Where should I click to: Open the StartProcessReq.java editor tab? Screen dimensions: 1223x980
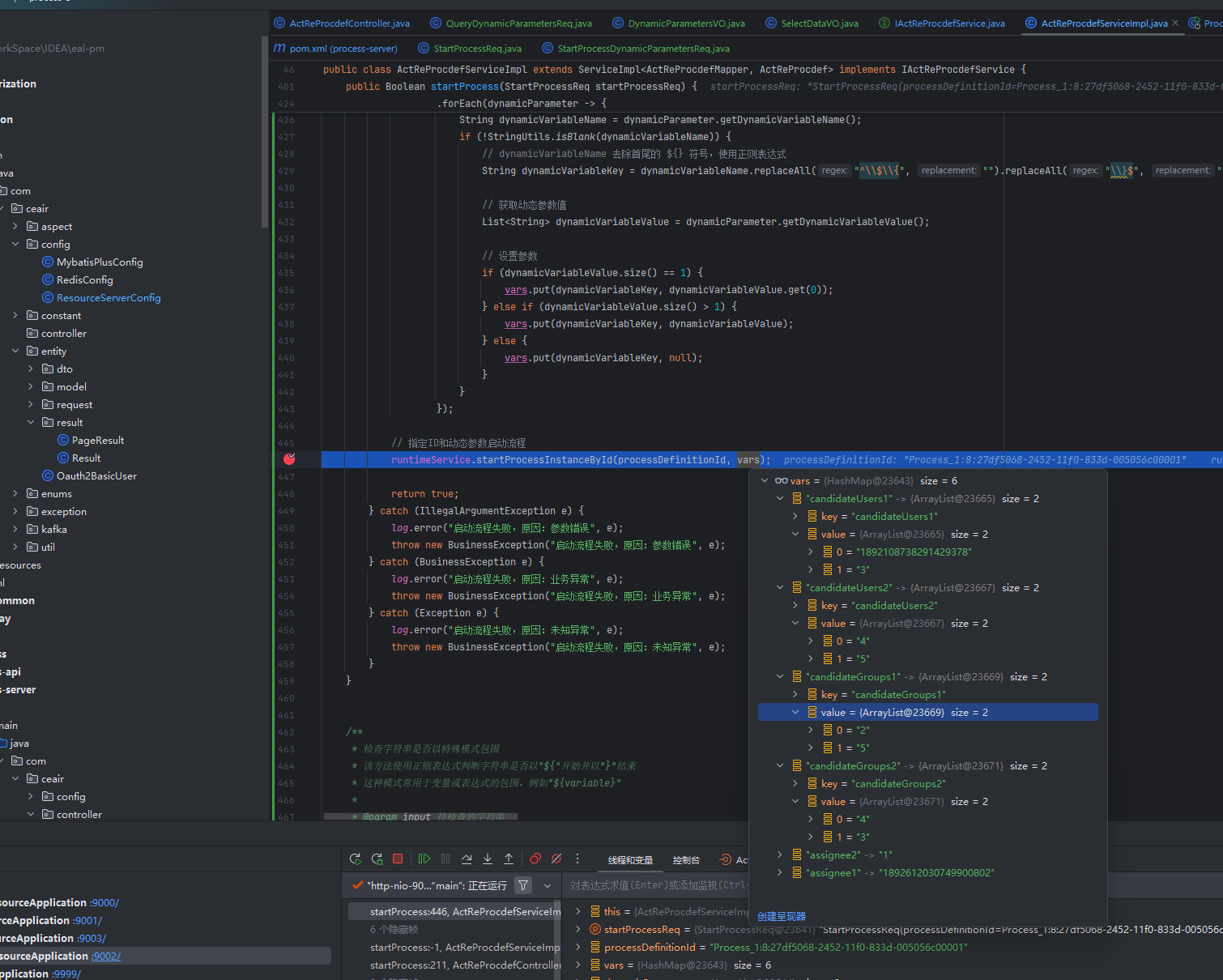tap(470, 49)
